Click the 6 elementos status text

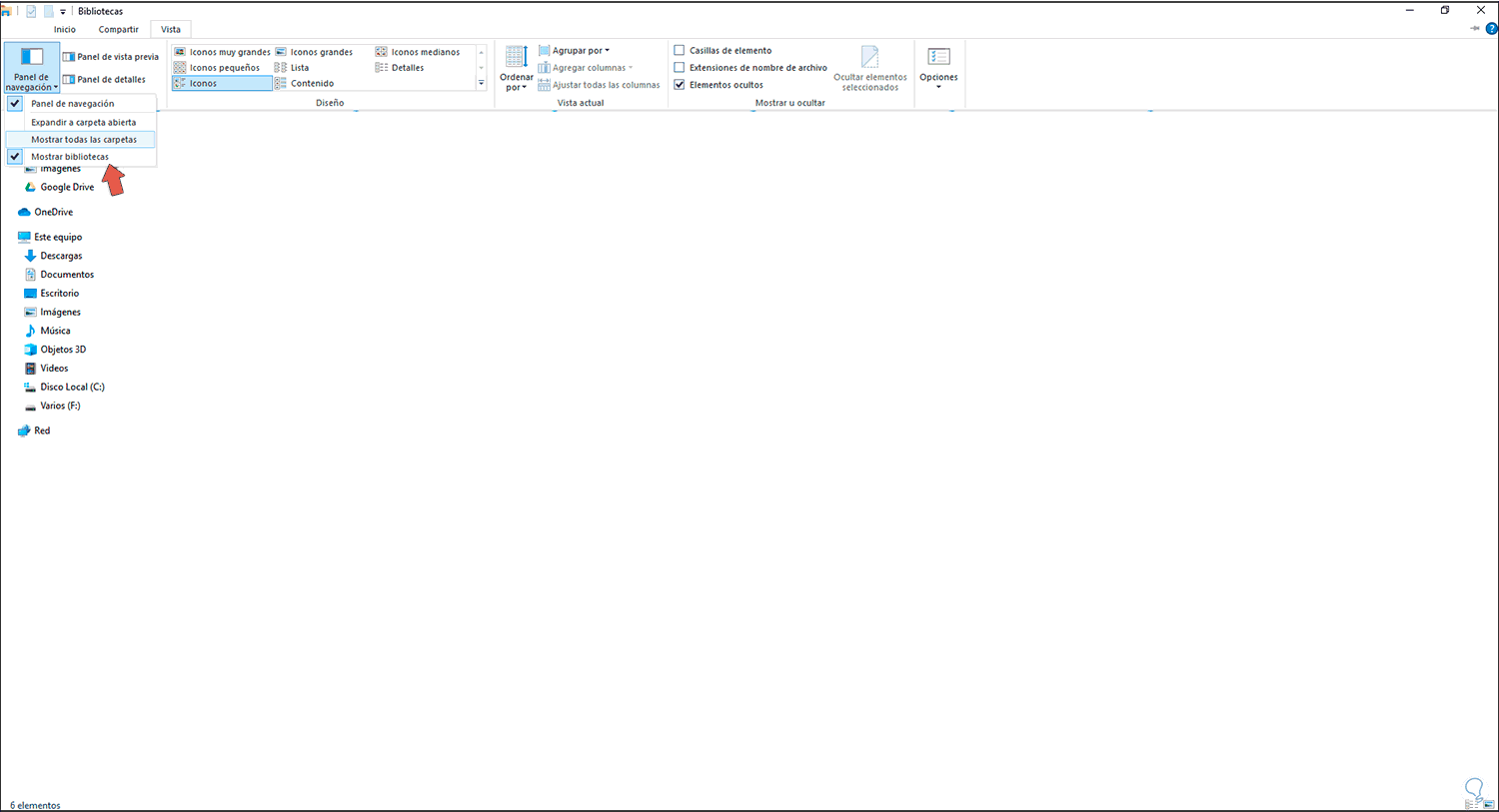point(35,805)
